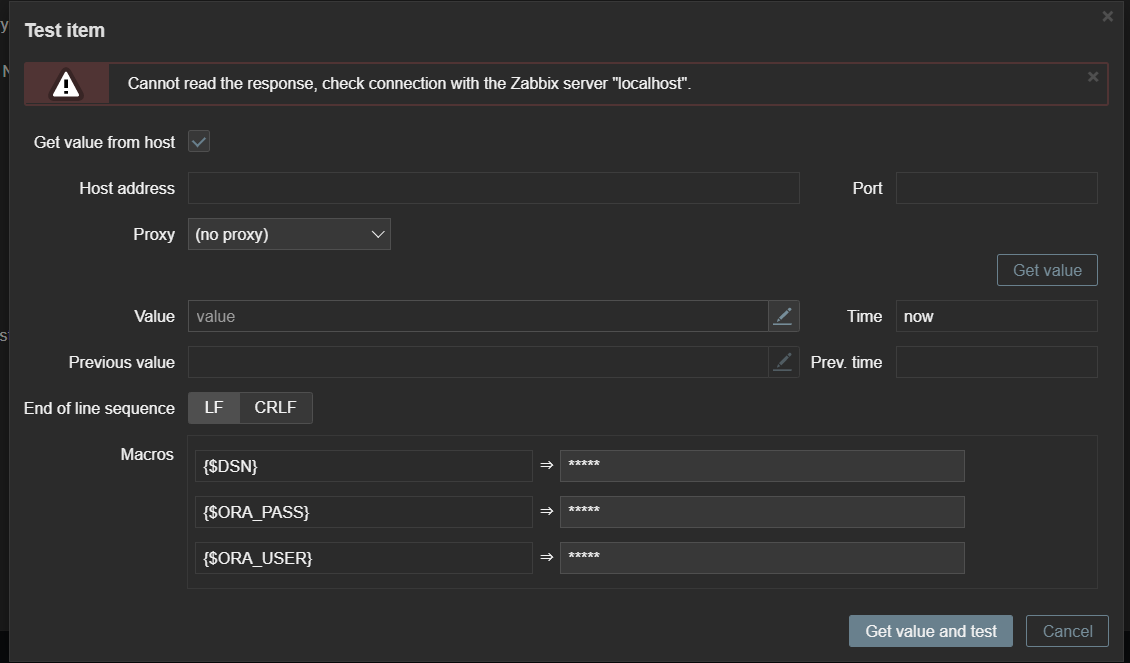Cancel the Test item dialog

point(1067,631)
